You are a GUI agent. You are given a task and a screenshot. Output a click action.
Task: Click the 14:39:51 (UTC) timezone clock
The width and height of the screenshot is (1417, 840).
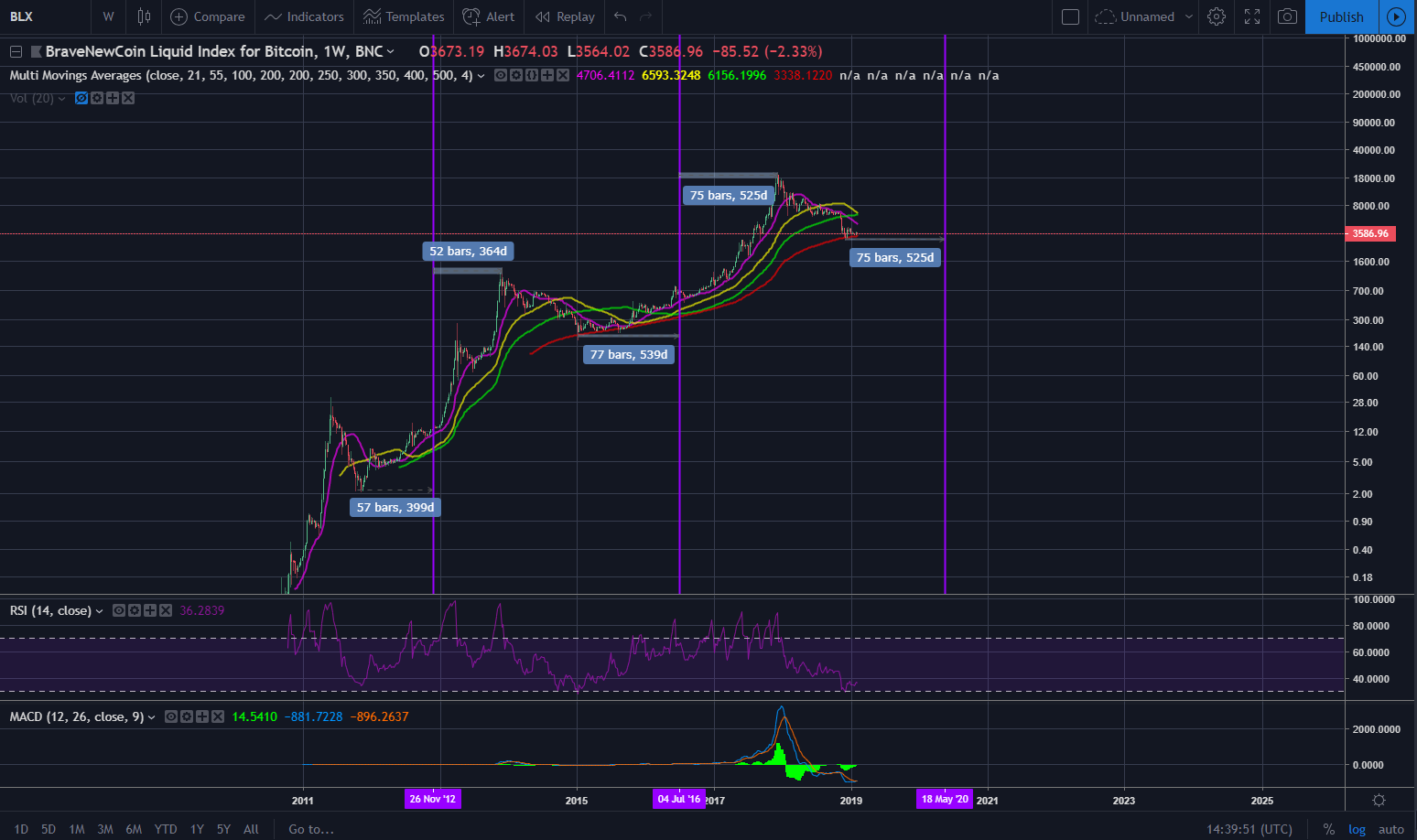(1249, 829)
